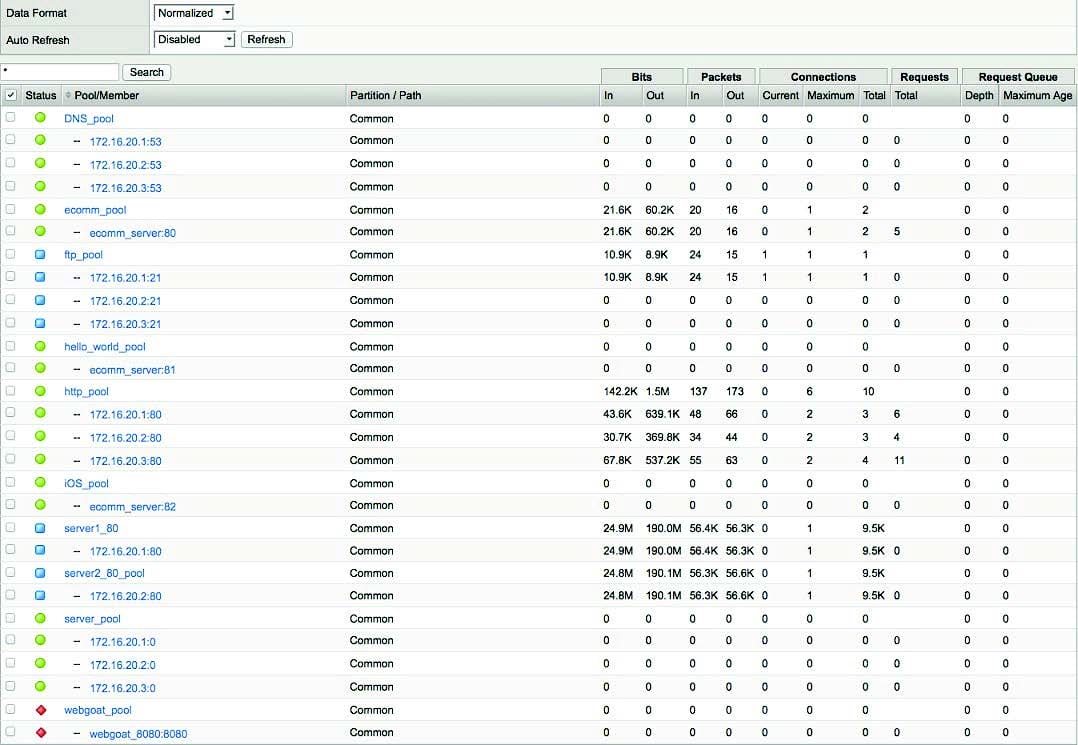Open the Data Format dropdown set to Normalized
This screenshot has width=1078, height=745.
(194, 13)
